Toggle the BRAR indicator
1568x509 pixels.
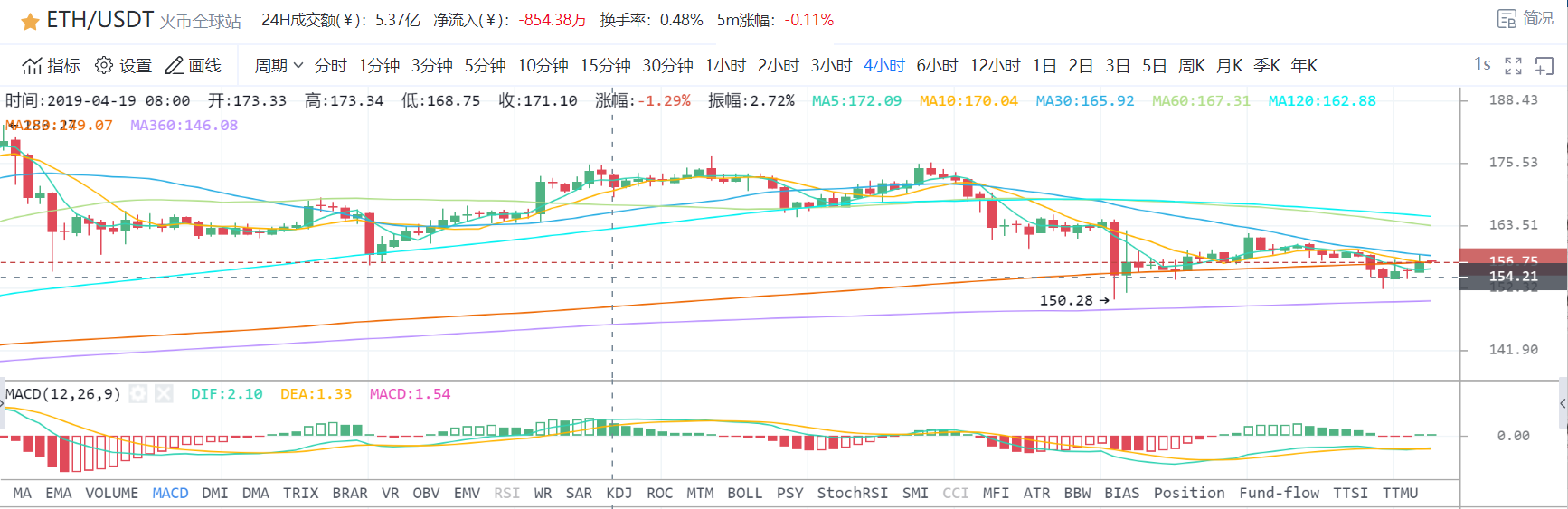point(350,493)
